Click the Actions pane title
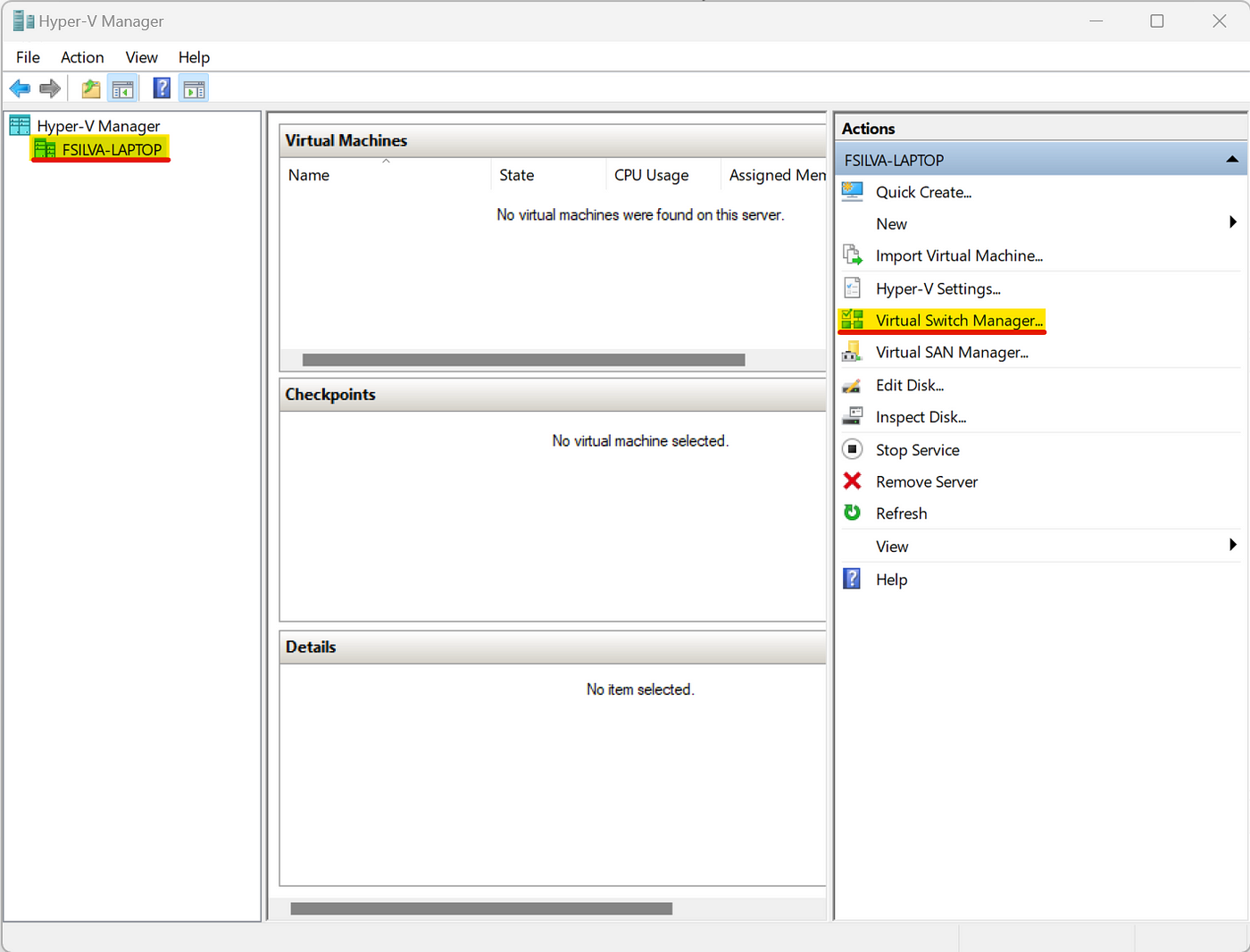 click(x=868, y=129)
